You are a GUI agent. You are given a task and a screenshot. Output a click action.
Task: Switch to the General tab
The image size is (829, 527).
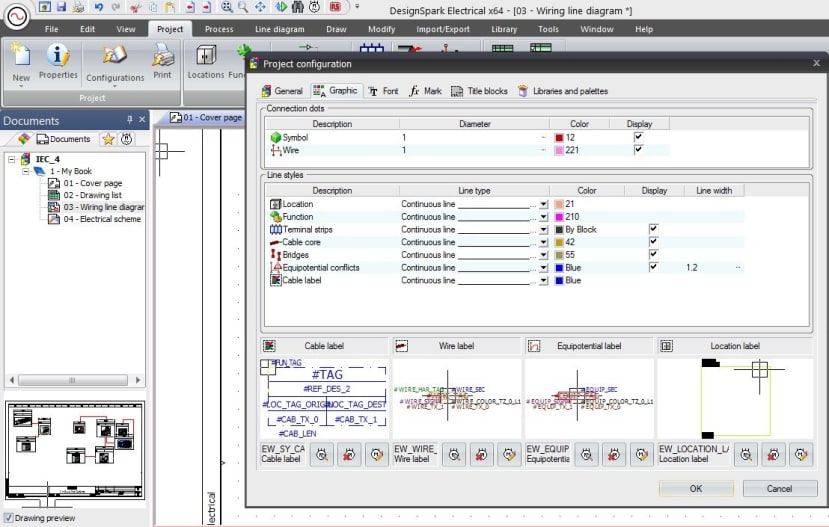pyautogui.click(x=282, y=91)
